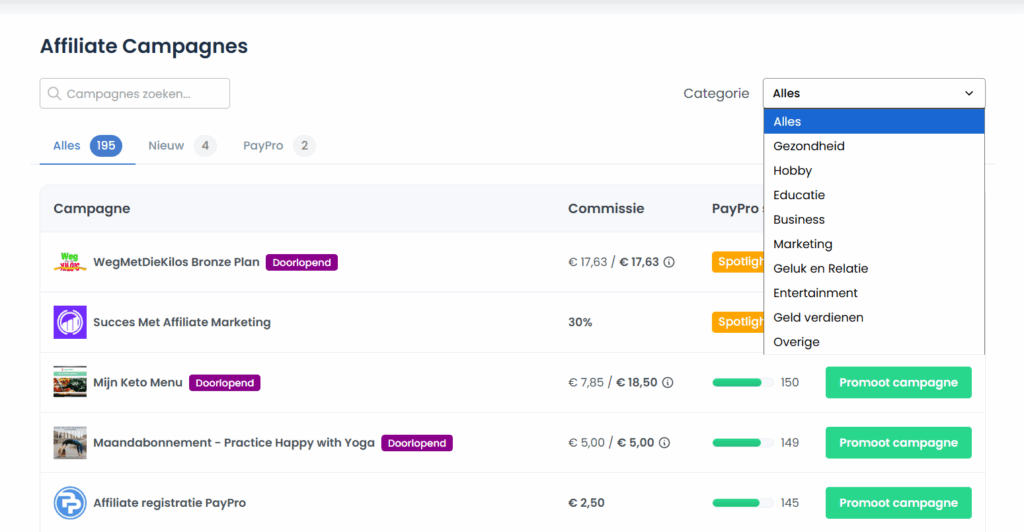Click the Mijn Keto Menu thumbnail
1024x532 pixels.
click(x=70, y=382)
